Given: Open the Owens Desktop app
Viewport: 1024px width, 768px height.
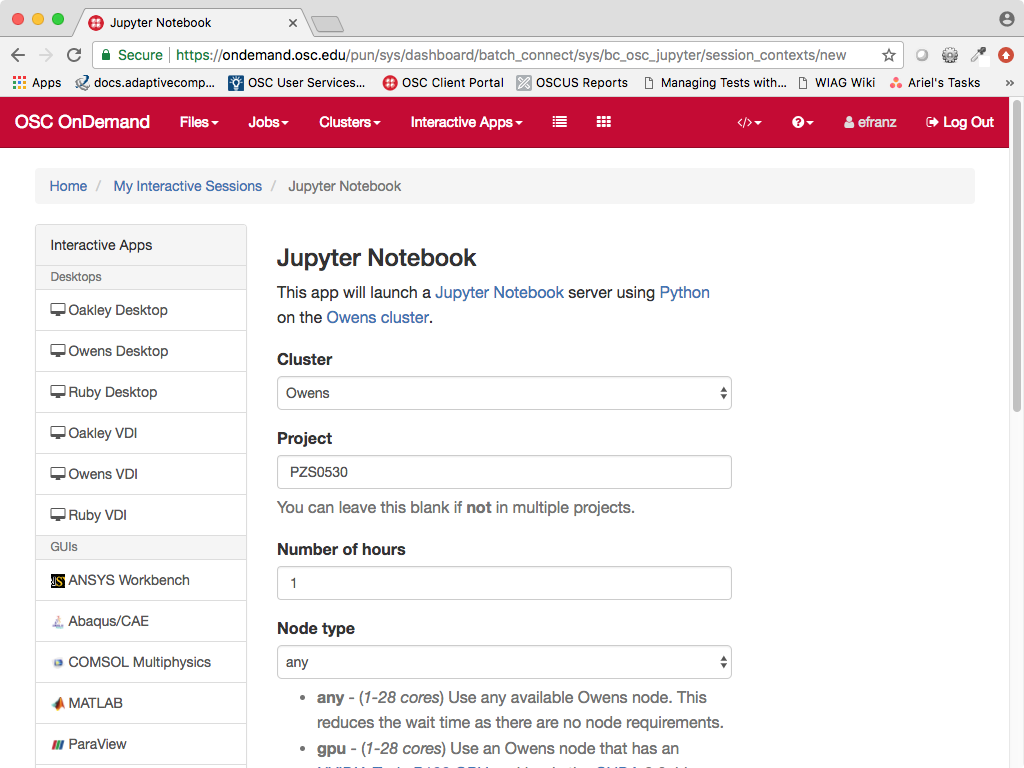Looking at the screenshot, I should (141, 351).
